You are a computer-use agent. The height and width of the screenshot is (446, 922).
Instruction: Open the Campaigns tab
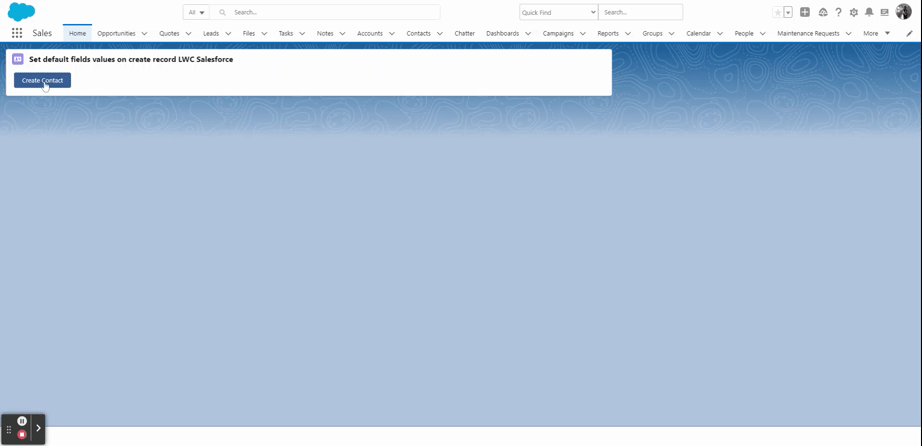tap(558, 34)
